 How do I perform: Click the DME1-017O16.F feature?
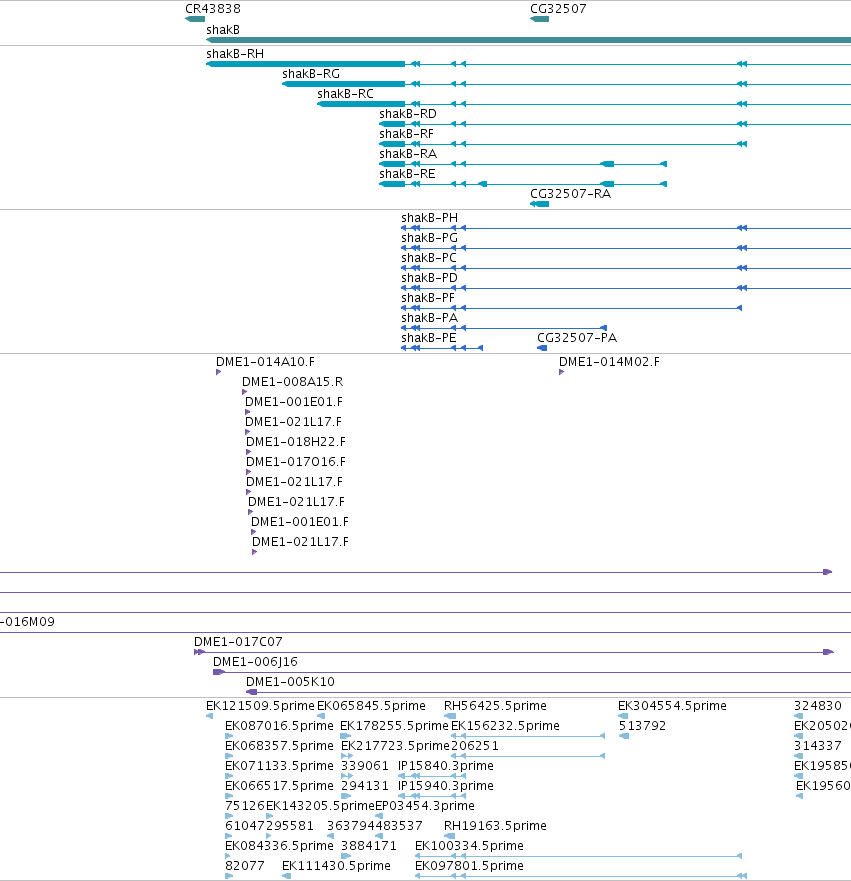point(248,472)
